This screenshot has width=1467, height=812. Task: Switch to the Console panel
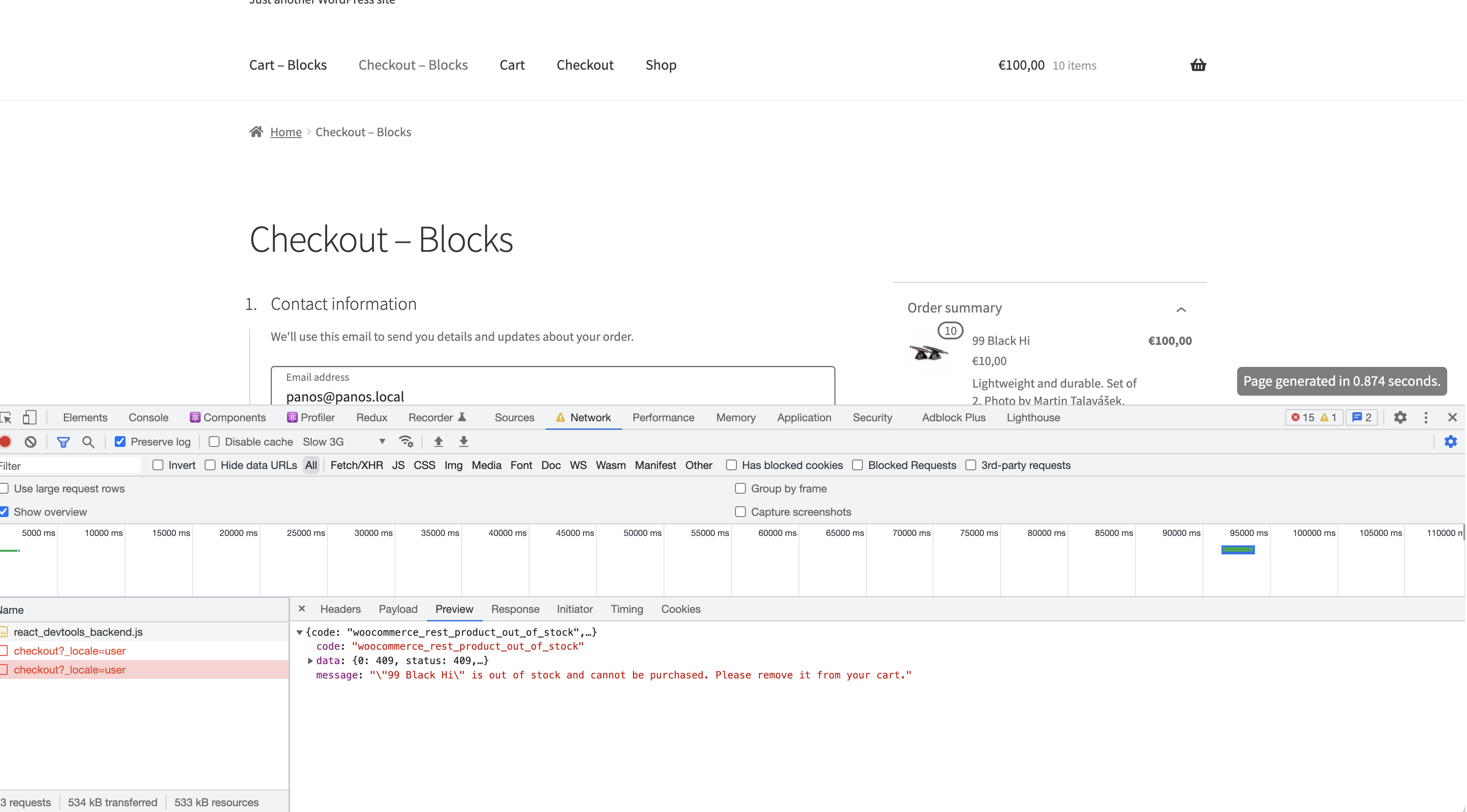(x=148, y=417)
